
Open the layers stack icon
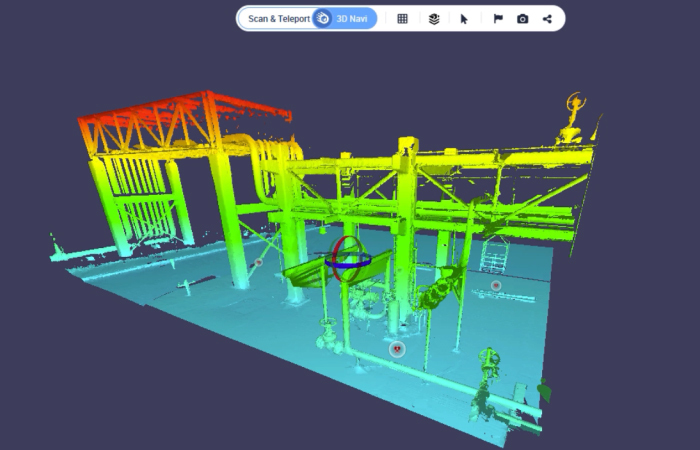click(433, 19)
